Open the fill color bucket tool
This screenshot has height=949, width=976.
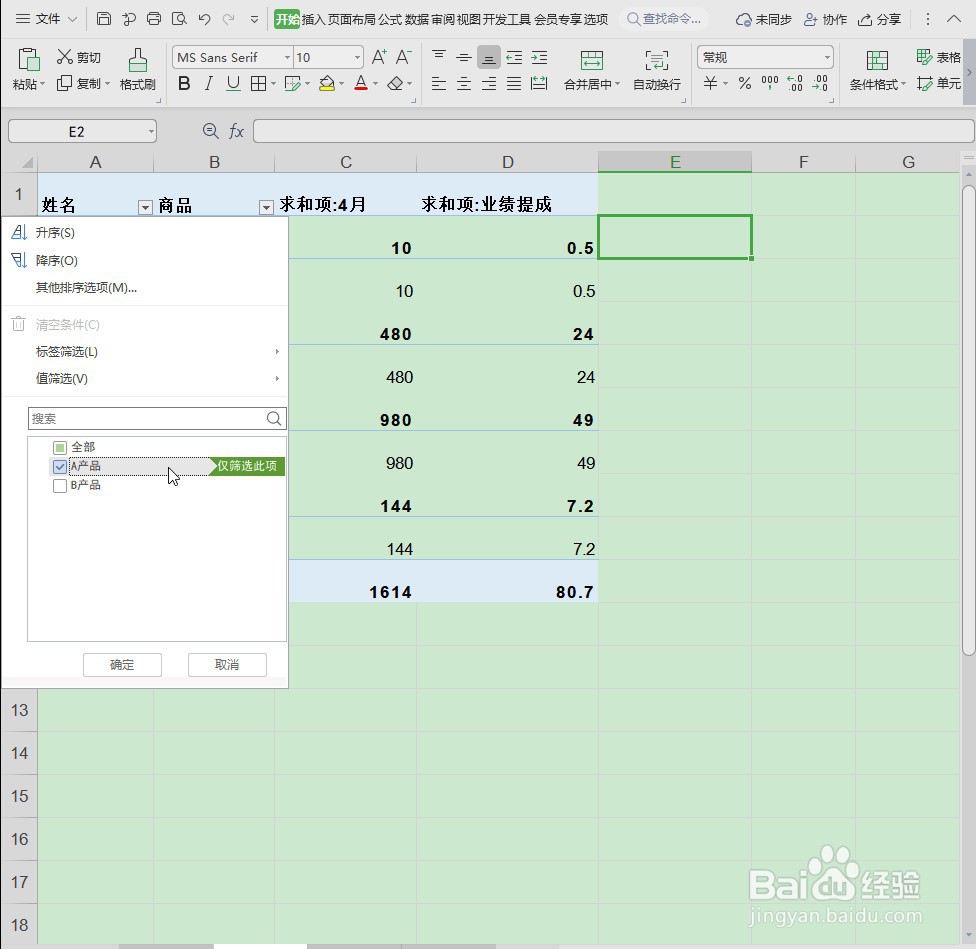click(327, 84)
